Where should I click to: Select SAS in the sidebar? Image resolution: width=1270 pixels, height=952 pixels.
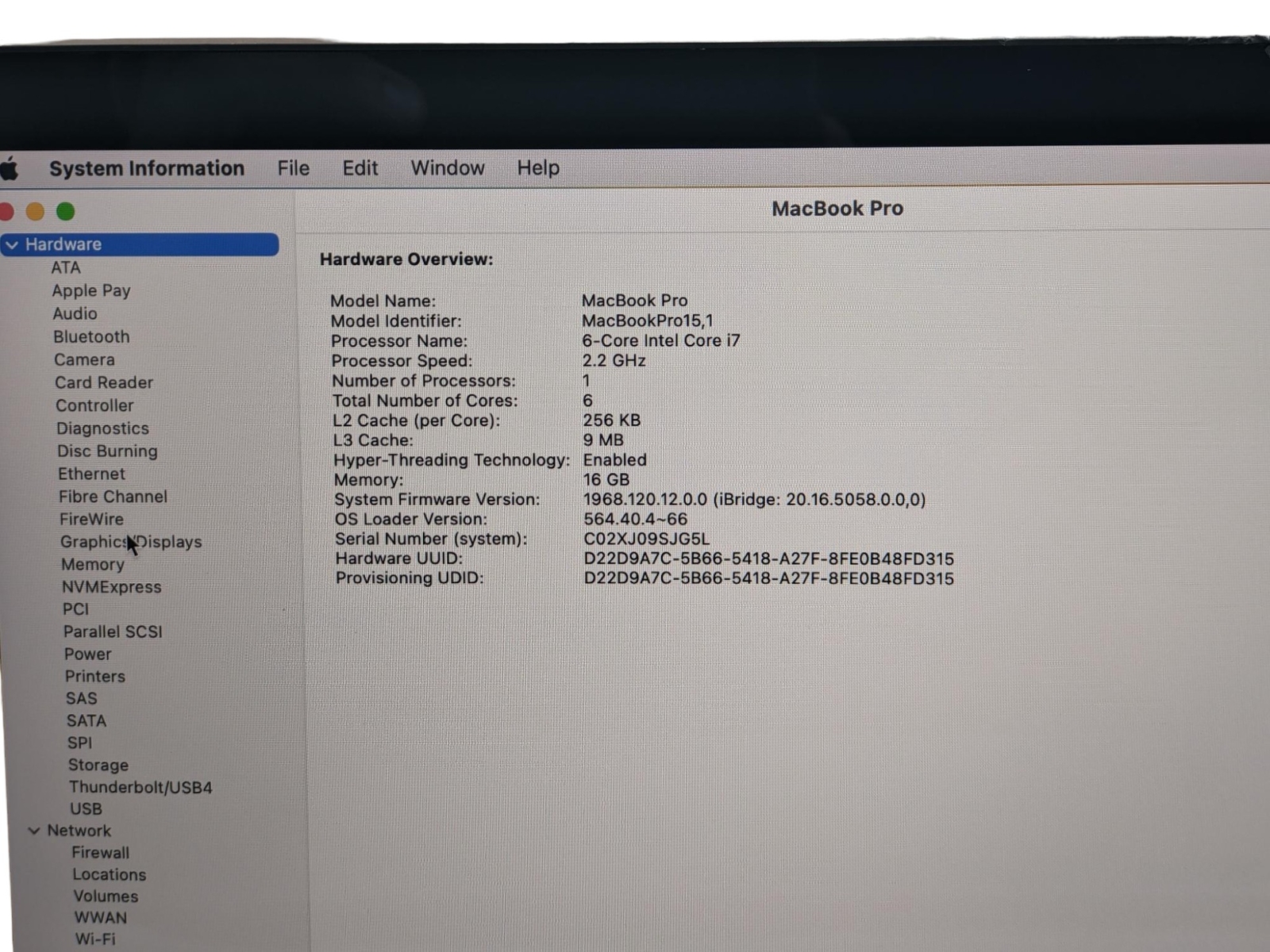pos(81,698)
